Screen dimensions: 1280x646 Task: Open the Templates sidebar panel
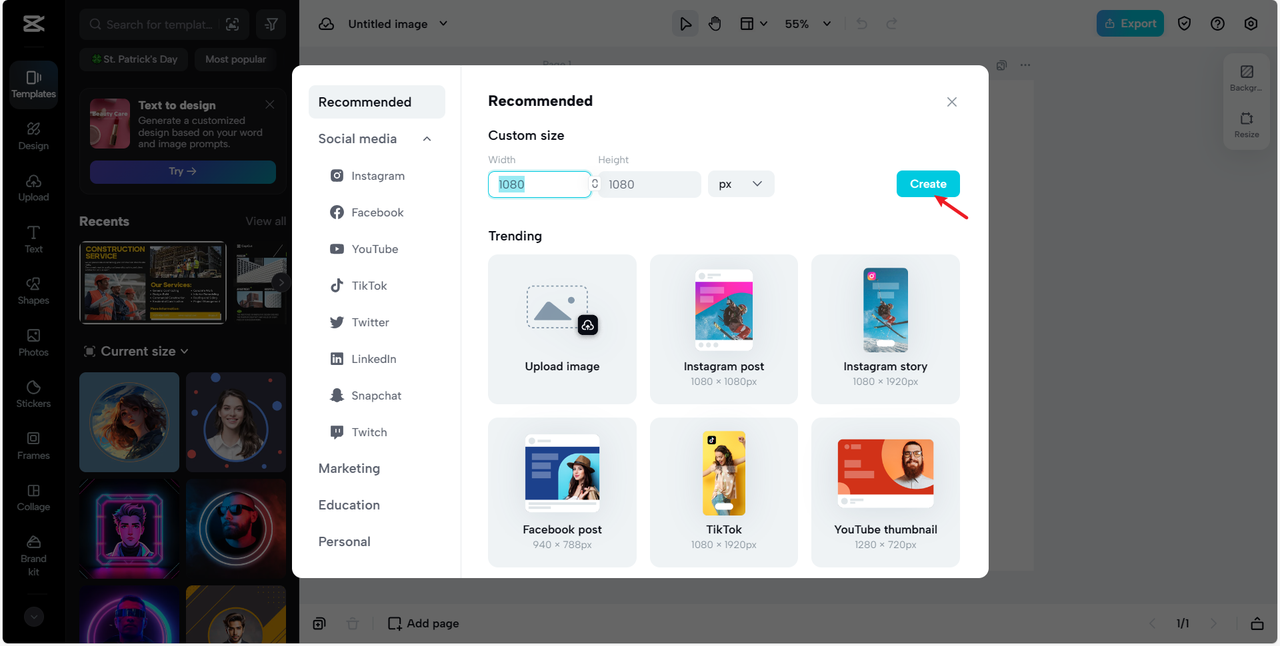point(33,84)
